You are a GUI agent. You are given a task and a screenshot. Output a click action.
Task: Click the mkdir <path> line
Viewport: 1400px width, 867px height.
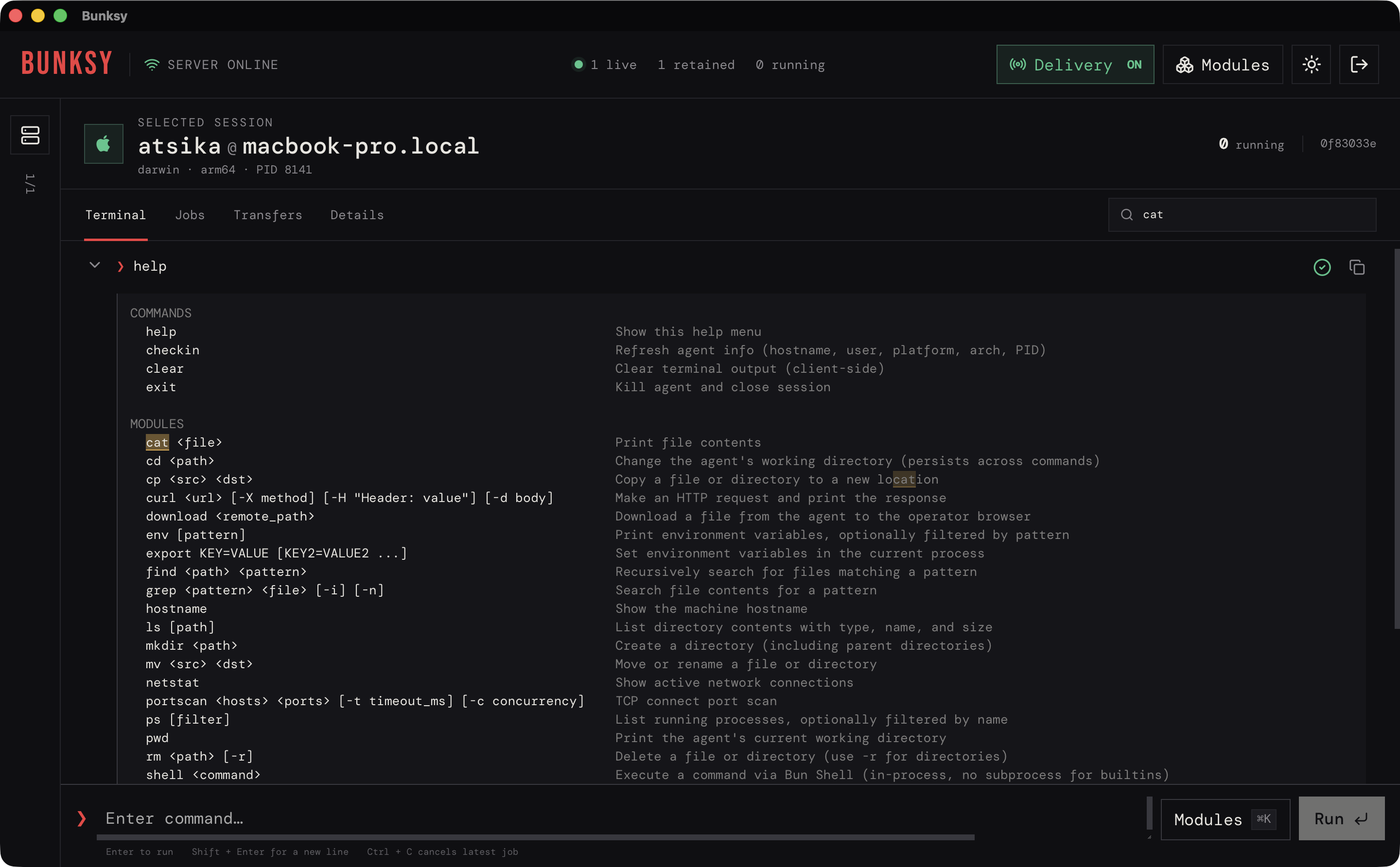(x=192, y=646)
